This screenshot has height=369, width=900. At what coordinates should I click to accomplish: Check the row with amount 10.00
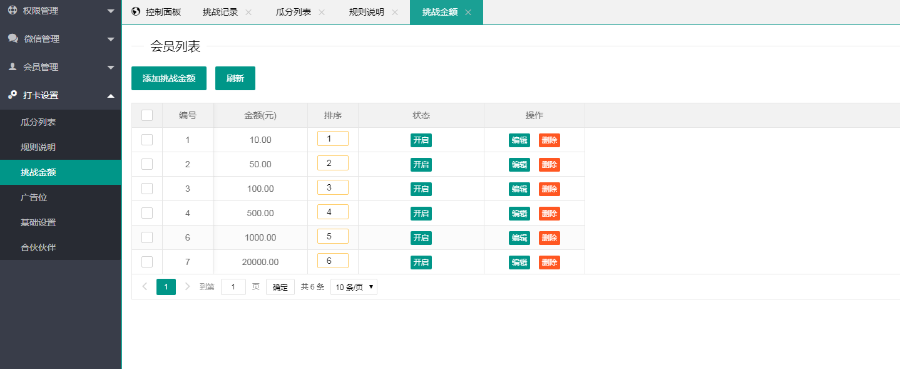coord(147,139)
